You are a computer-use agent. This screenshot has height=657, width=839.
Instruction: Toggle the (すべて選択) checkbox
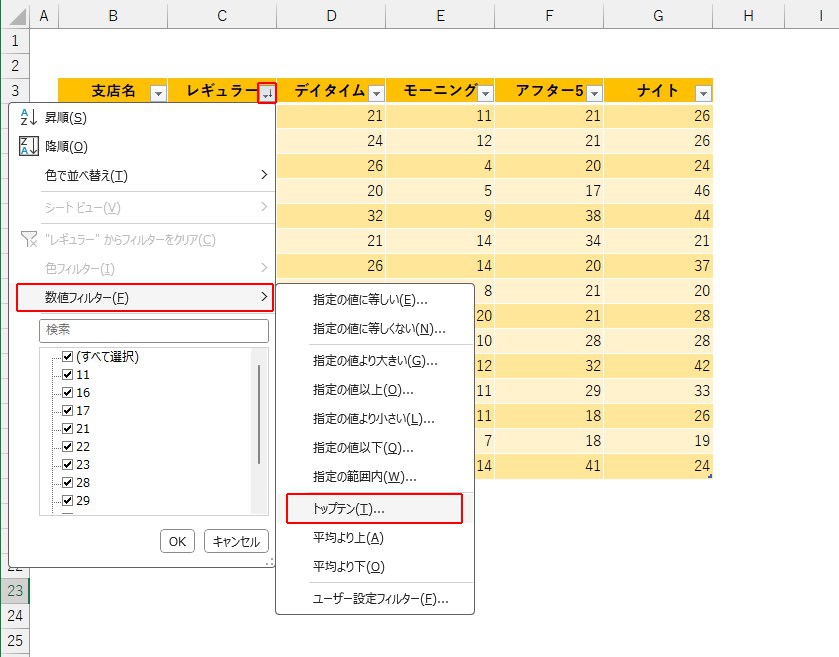(68, 357)
